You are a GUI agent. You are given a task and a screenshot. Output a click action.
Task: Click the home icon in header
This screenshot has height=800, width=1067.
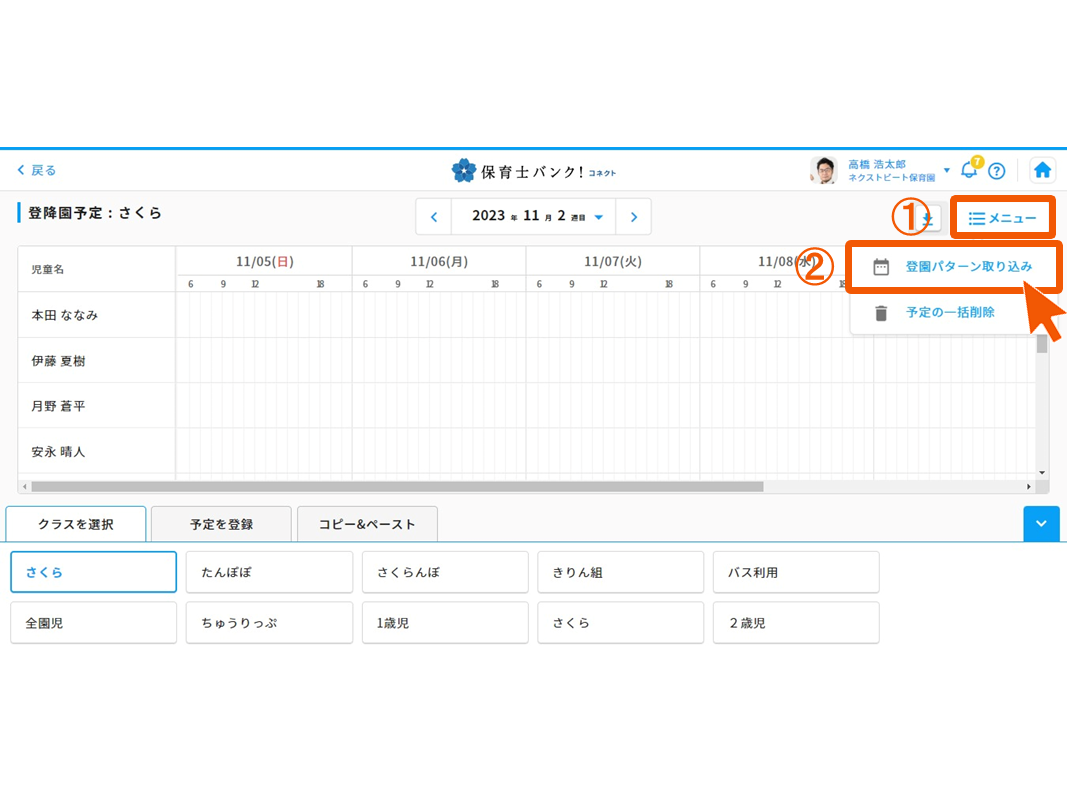(x=1042, y=170)
